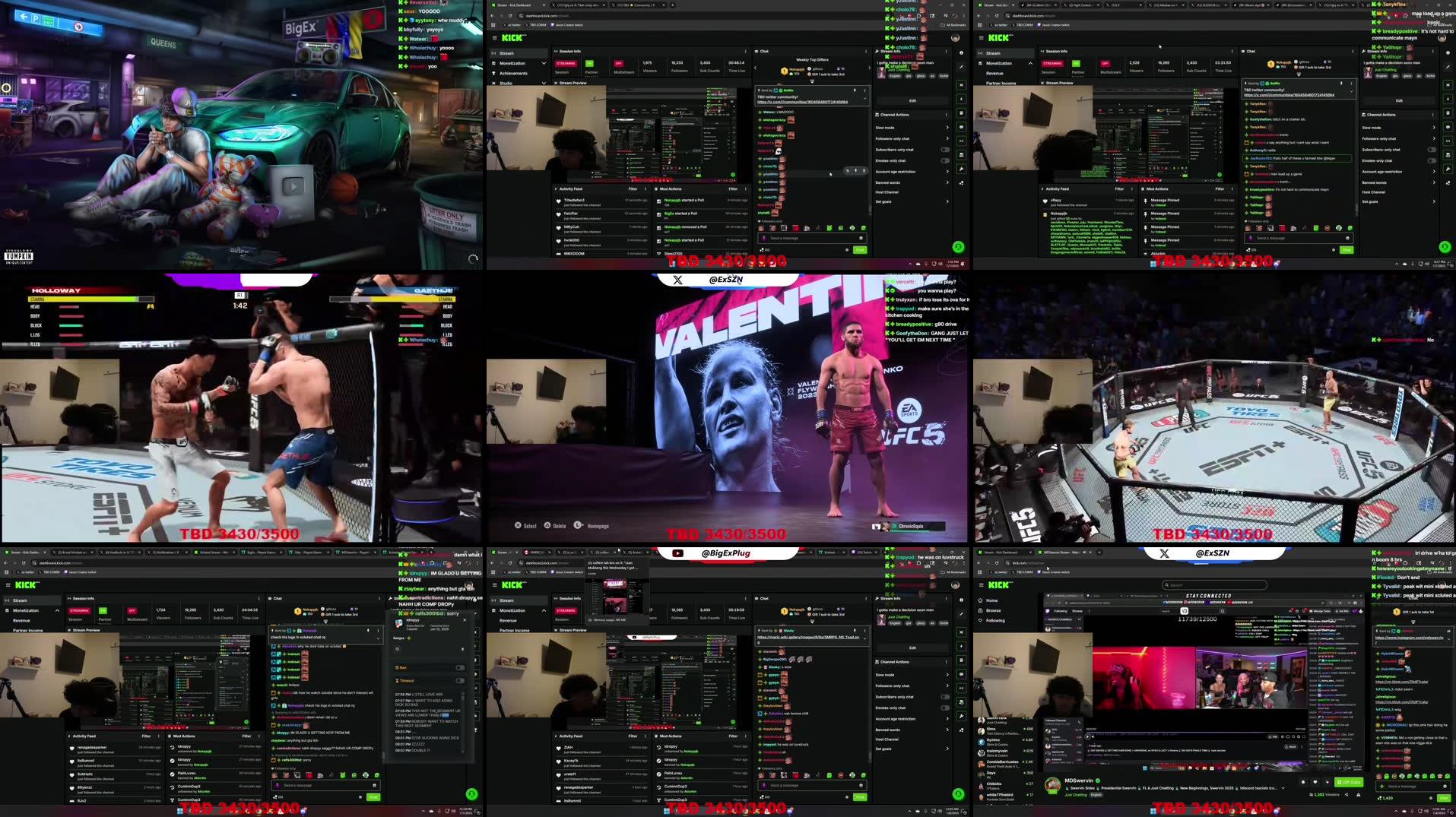Toggle Emotes-only chat in top-right dashboard

pyautogui.click(x=1432, y=160)
